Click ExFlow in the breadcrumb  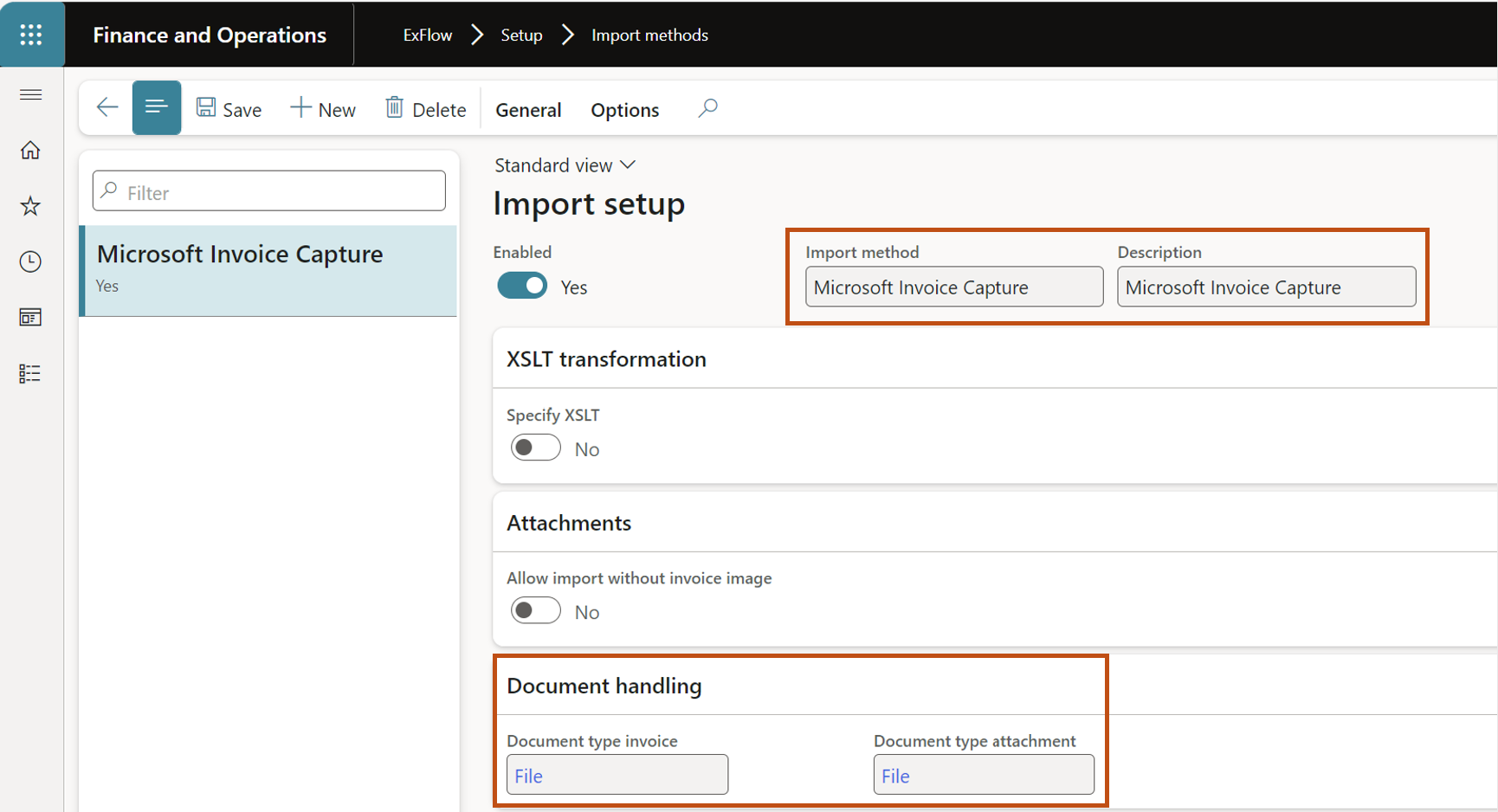point(428,35)
